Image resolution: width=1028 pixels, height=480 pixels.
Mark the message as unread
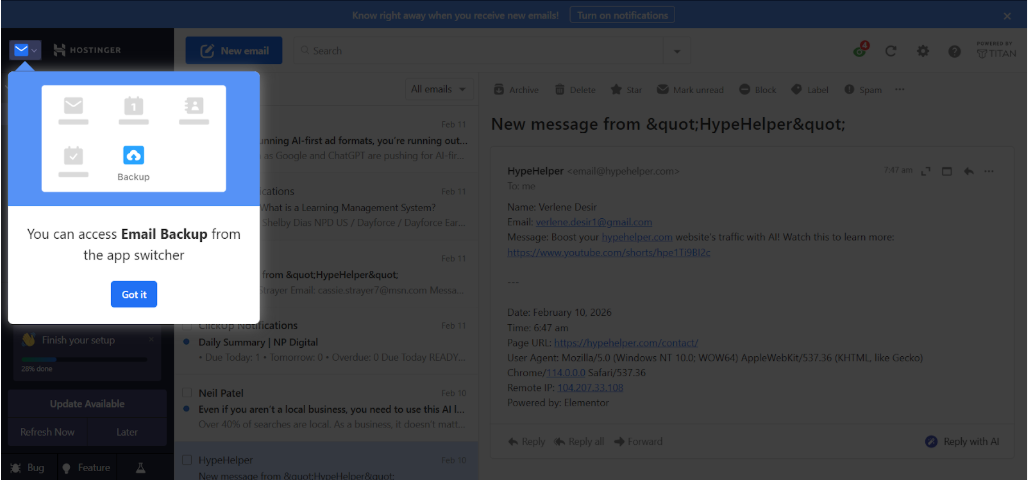(690, 90)
